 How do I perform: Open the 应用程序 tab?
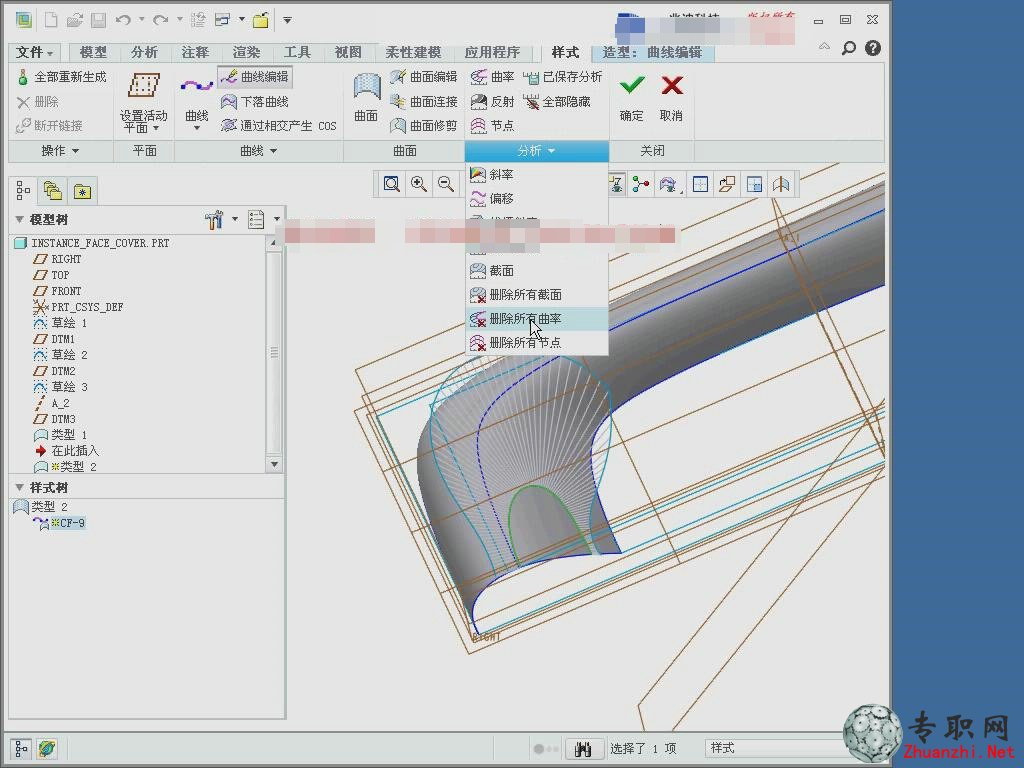pyautogui.click(x=492, y=52)
